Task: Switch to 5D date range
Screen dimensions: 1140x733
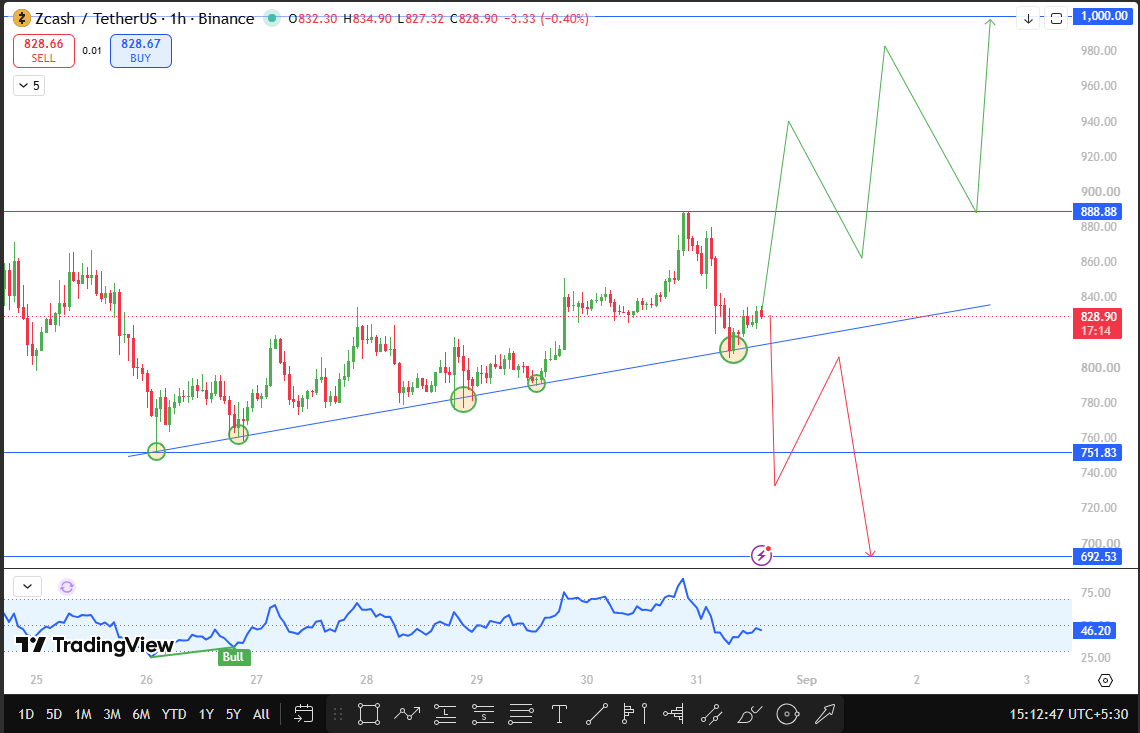Action: [x=54, y=714]
